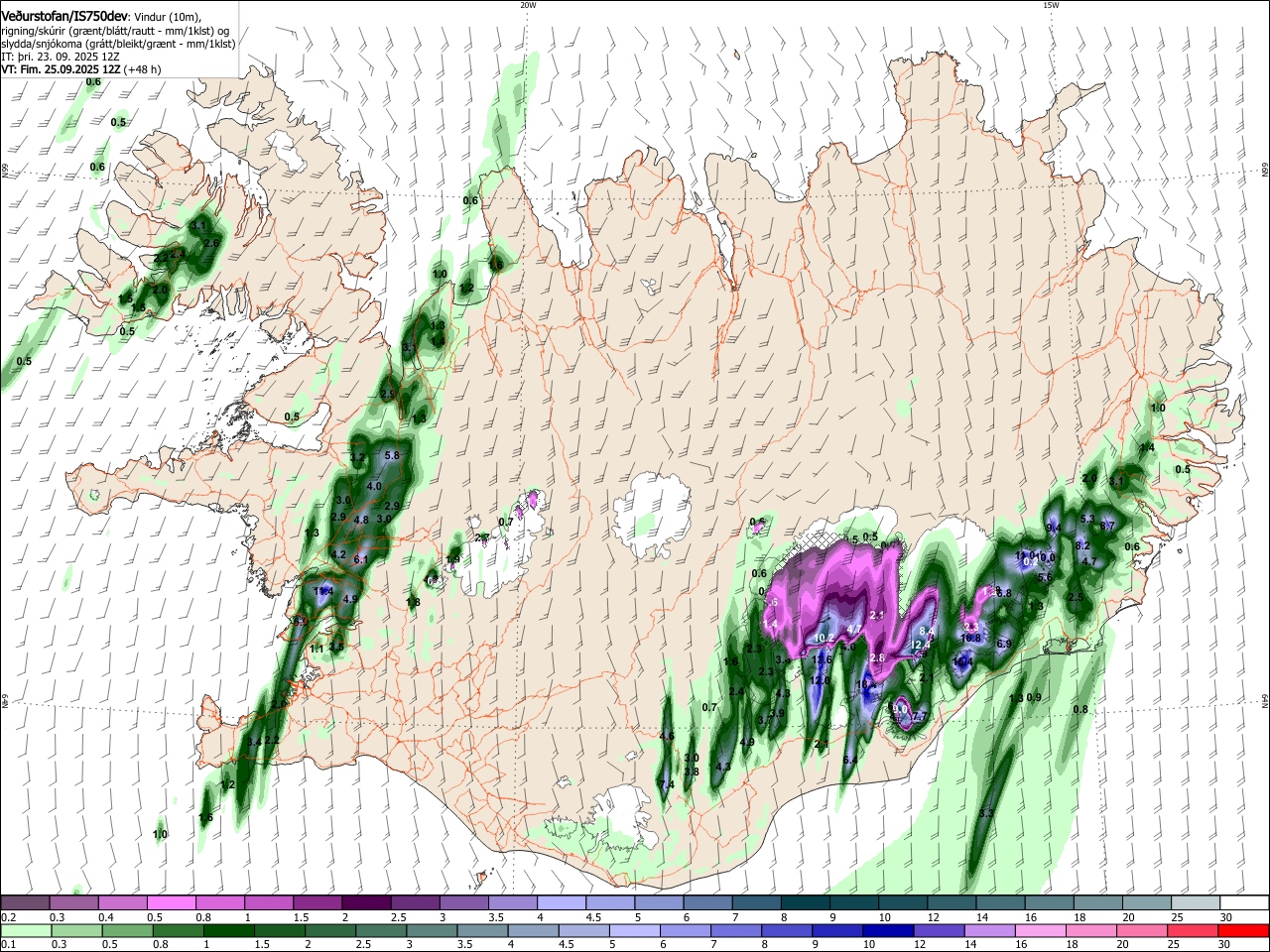Select the pale lavender 5 swatch in the rain legend

tap(634, 930)
